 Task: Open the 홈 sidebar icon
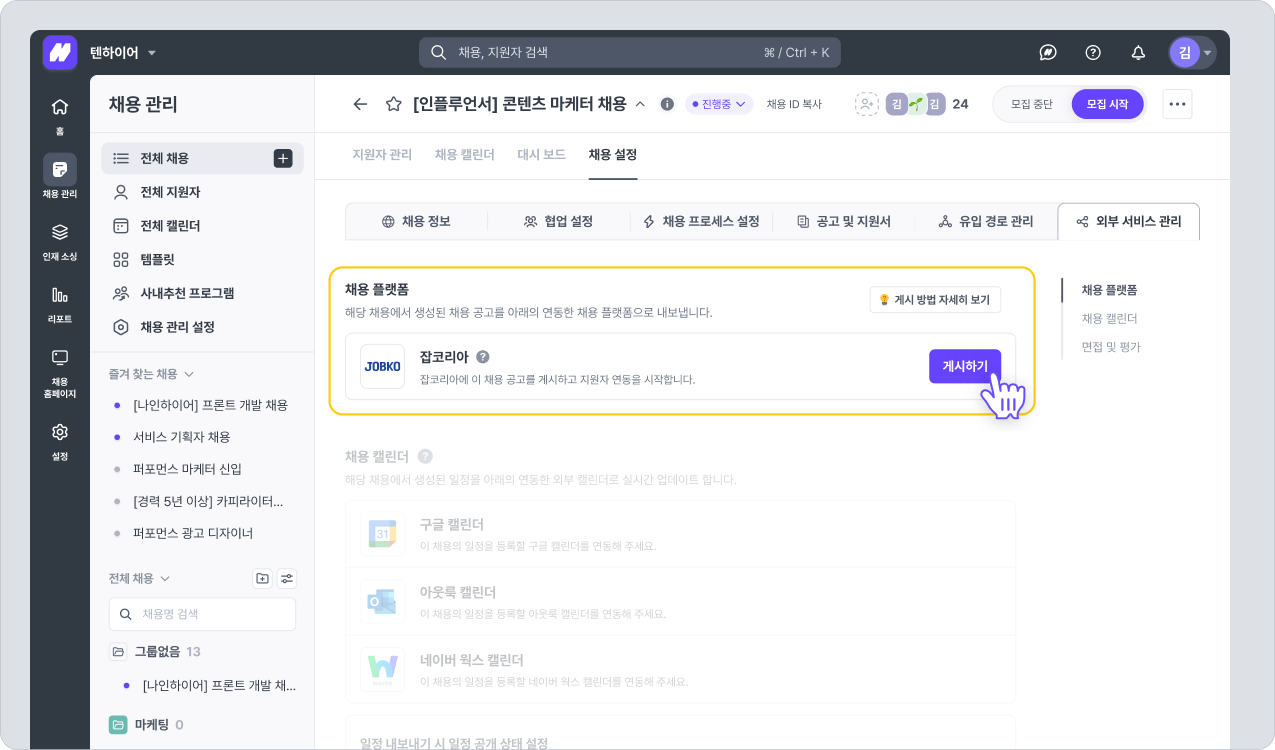(x=60, y=115)
